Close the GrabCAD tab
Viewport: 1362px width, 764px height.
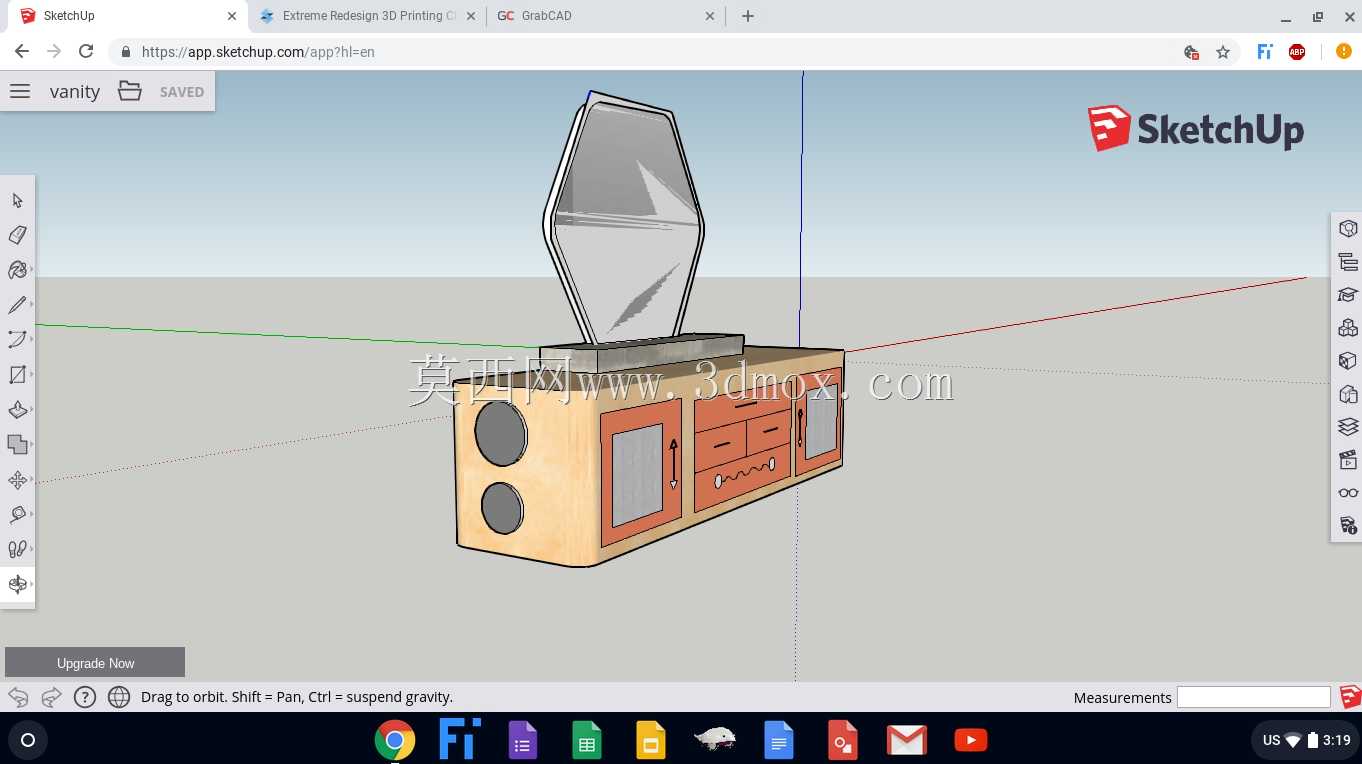click(710, 16)
